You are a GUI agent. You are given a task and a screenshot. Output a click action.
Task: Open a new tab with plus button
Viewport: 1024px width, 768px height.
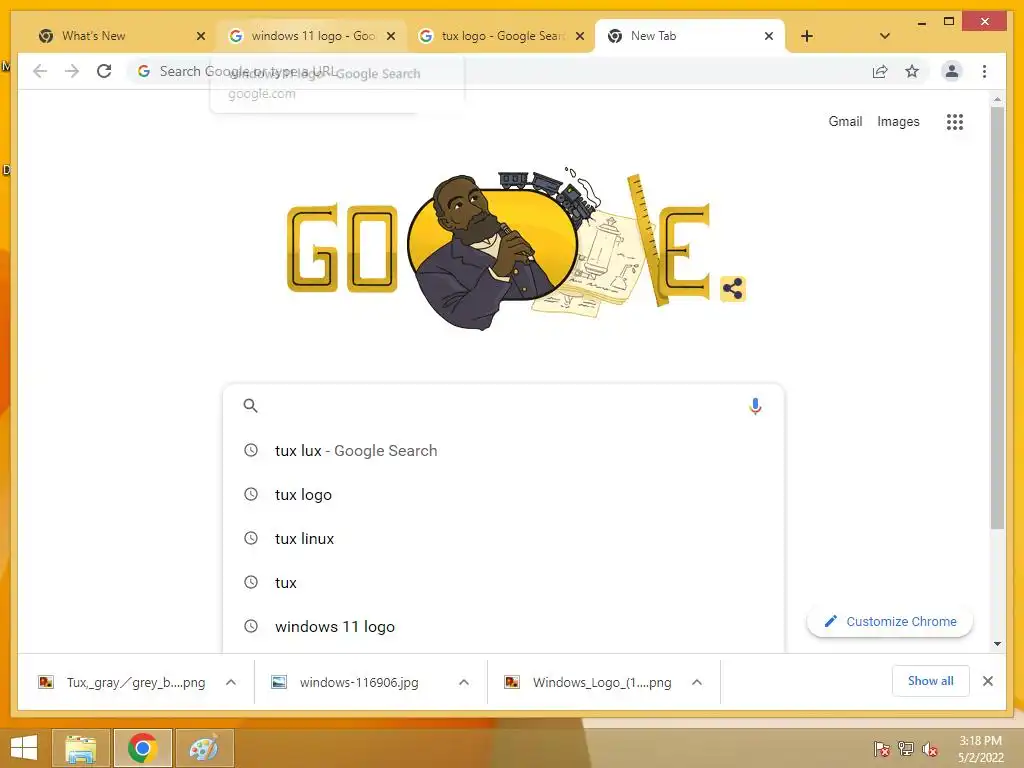pyautogui.click(x=807, y=36)
